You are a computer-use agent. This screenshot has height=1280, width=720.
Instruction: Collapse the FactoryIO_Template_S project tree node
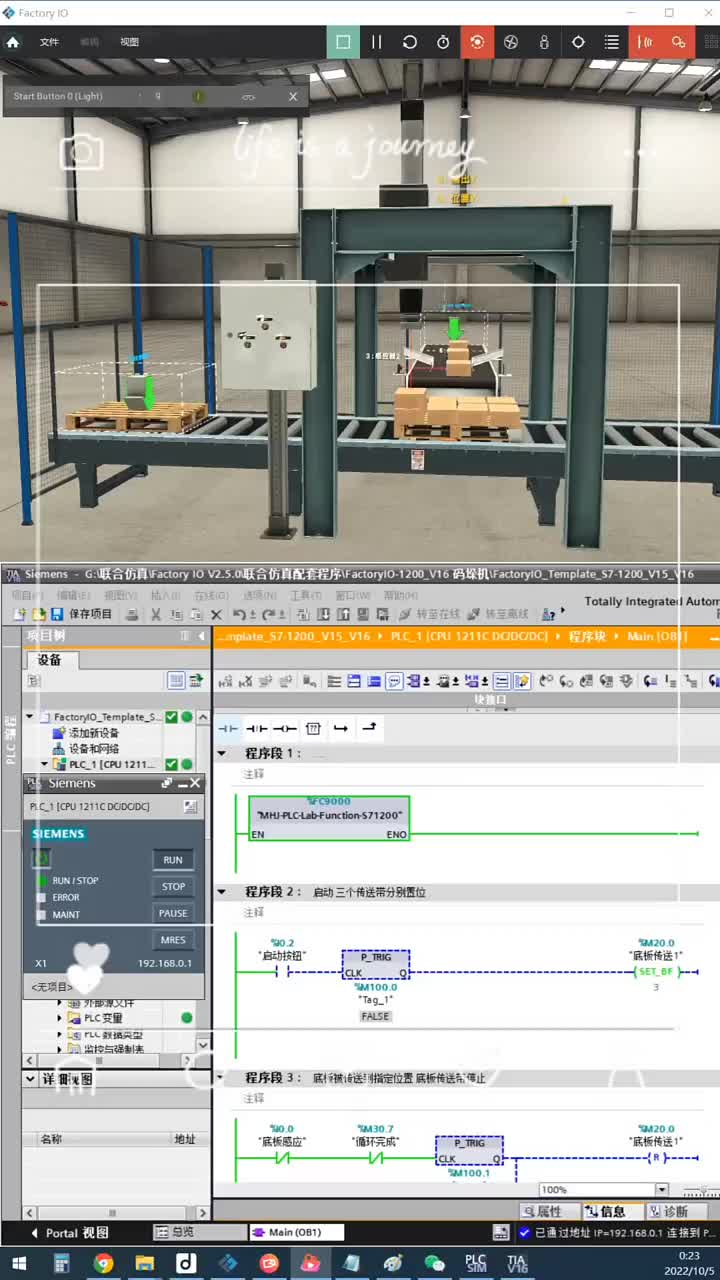[x=30, y=717]
